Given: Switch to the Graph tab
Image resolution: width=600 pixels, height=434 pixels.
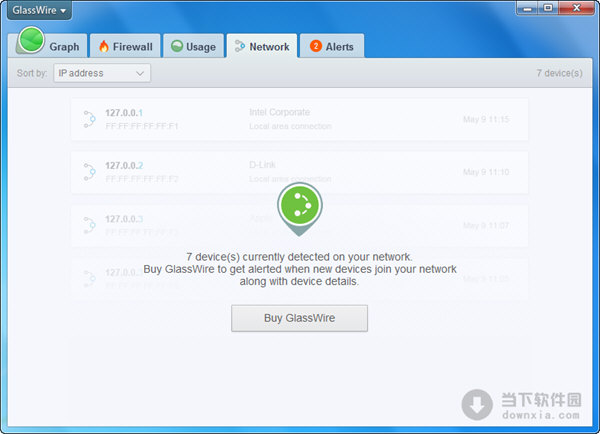Looking at the screenshot, I should (48, 46).
